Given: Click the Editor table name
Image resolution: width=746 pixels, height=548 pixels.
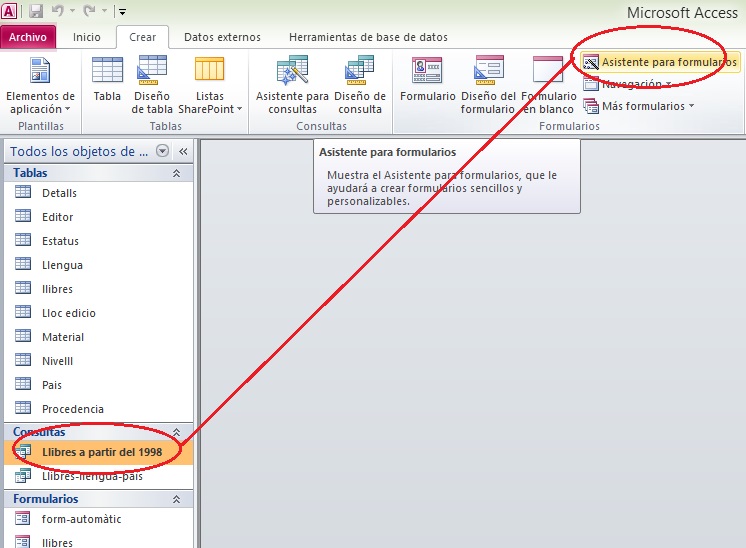Looking at the screenshot, I should click(58, 217).
